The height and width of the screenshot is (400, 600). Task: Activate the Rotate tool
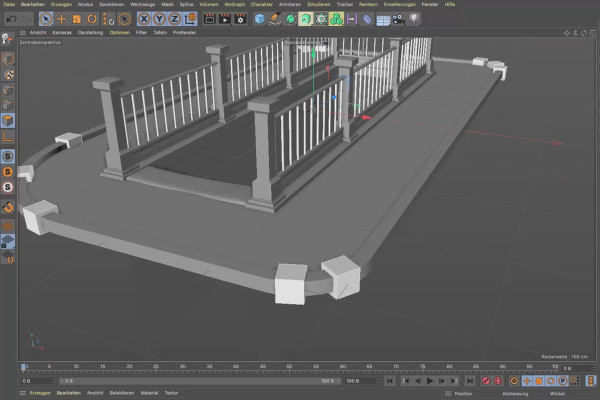pyautogui.click(x=92, y=19)
